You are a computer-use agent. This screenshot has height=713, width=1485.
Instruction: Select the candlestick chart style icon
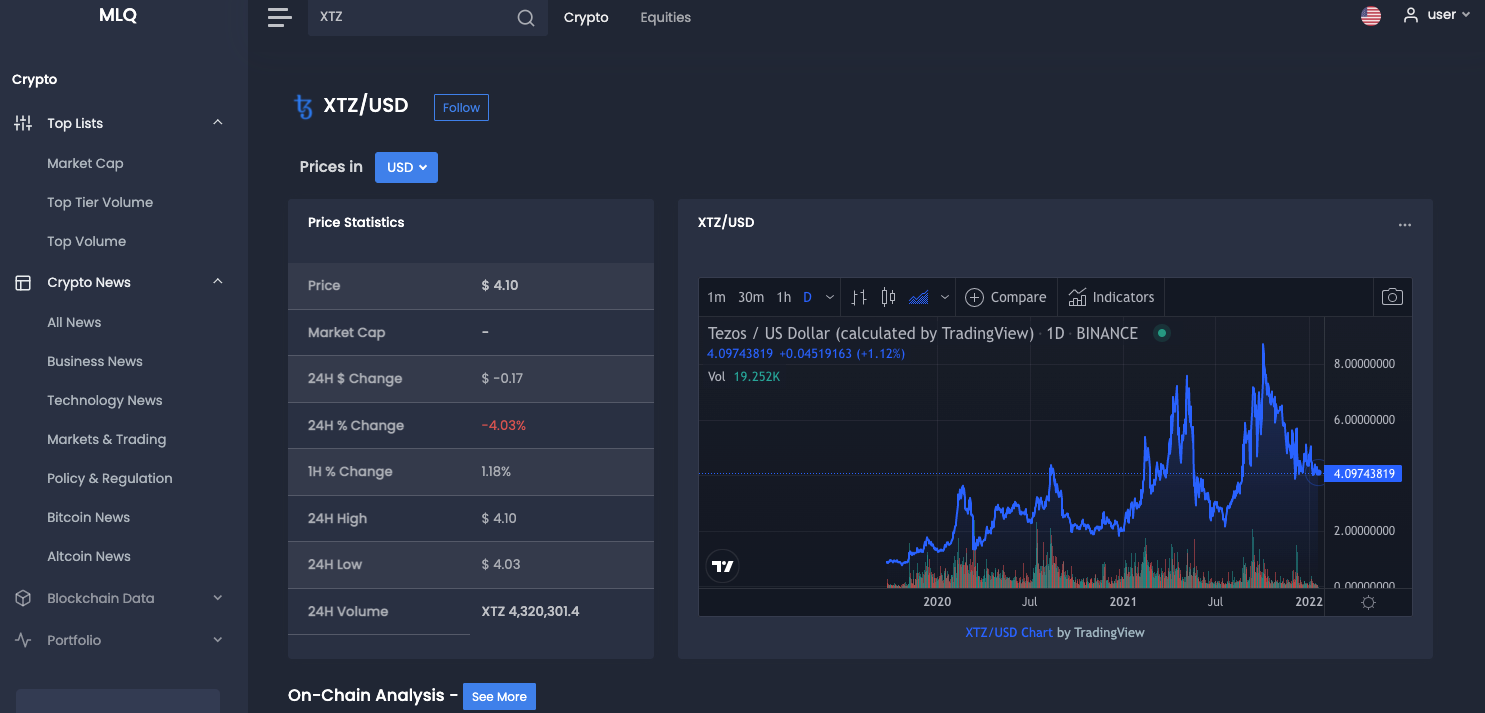[x=888, y=297]
